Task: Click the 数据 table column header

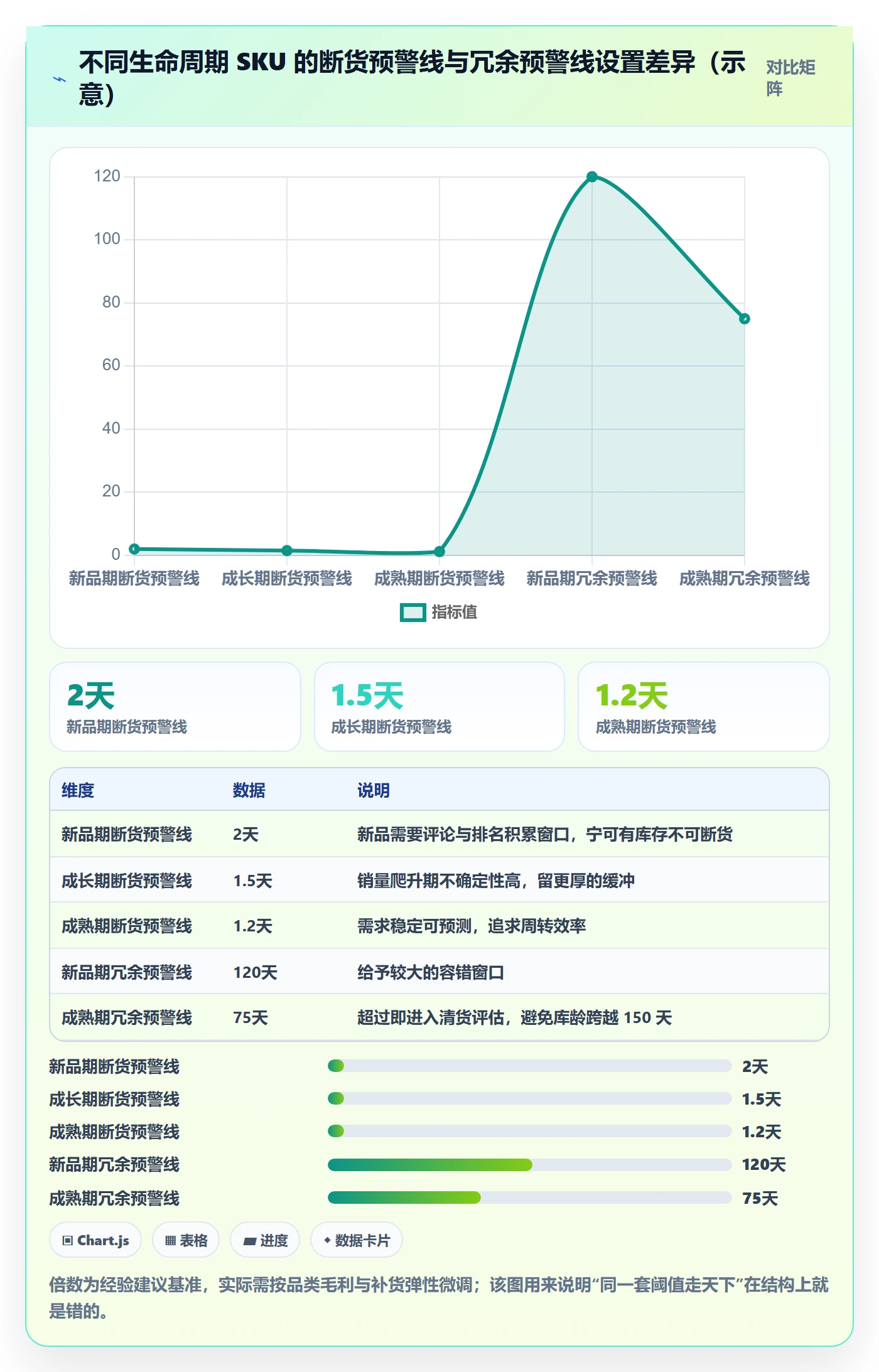Action: 249,790
